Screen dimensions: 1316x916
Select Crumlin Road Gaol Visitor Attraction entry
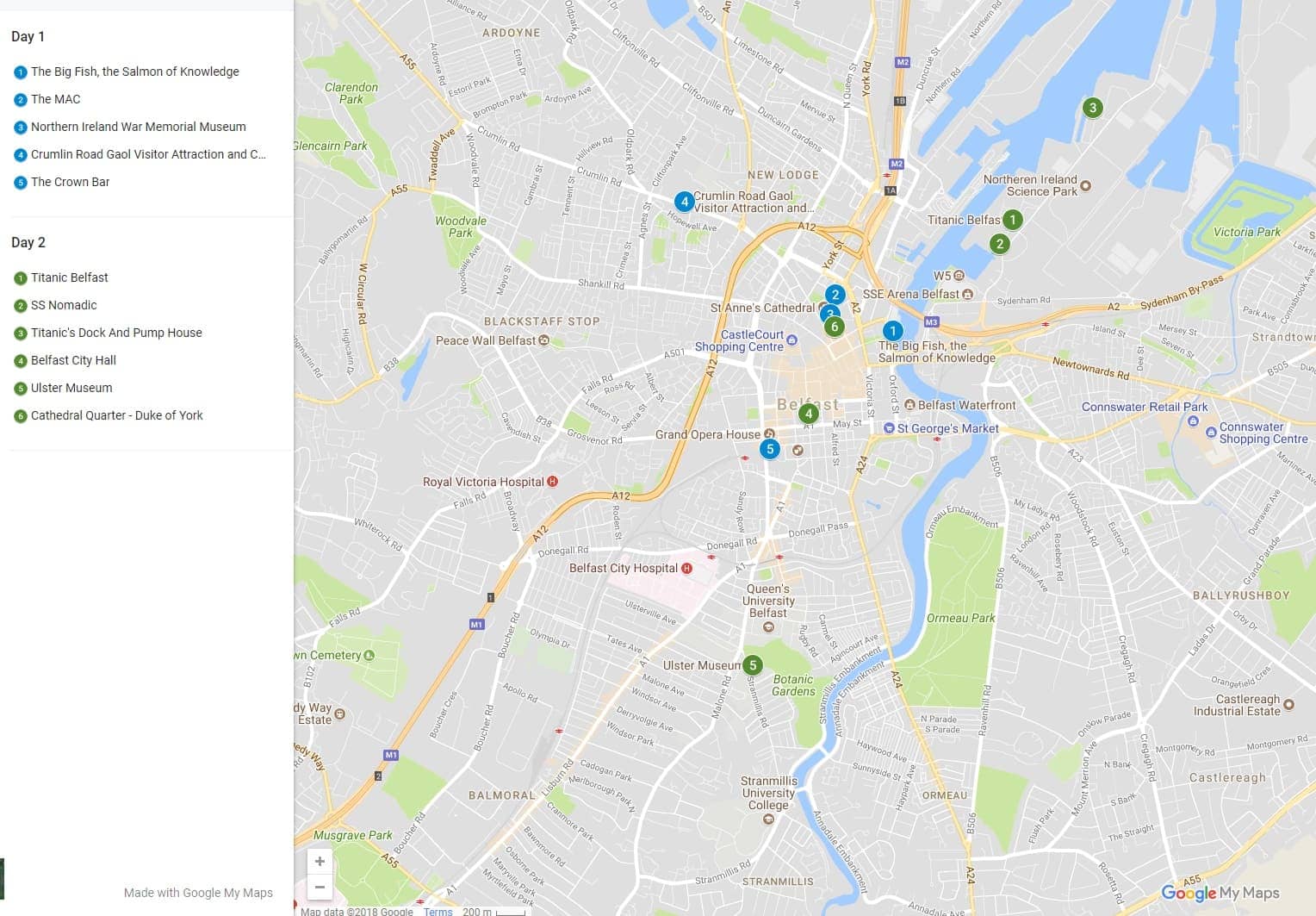click(x=149, y=154)
